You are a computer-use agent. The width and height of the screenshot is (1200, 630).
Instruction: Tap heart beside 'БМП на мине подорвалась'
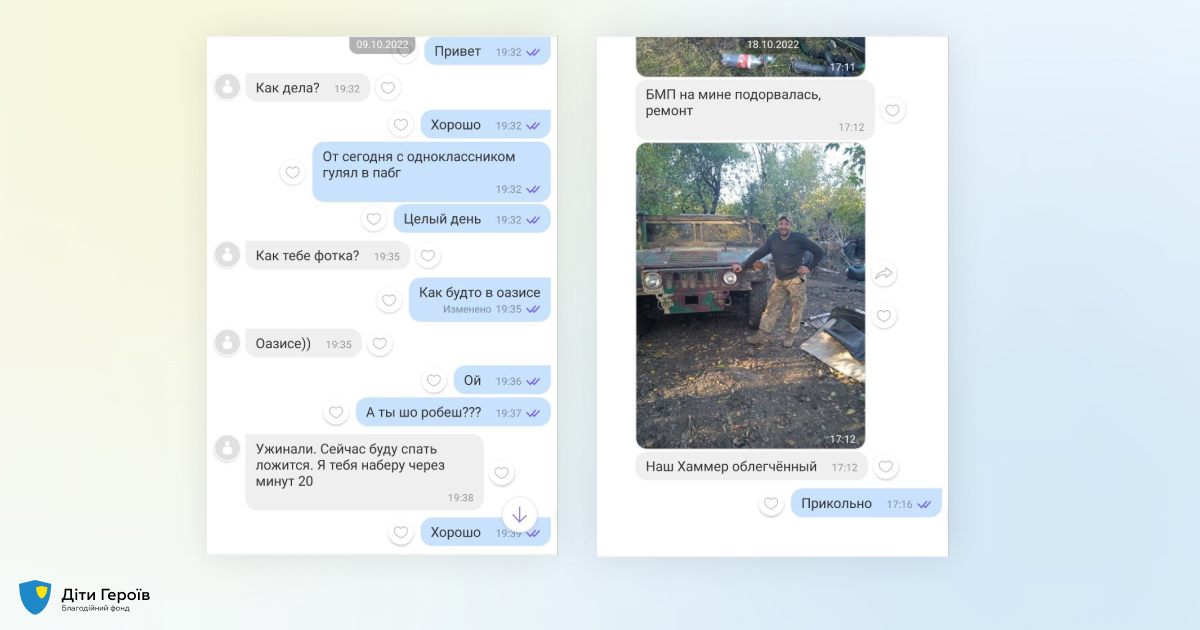(x=893, y=110)
